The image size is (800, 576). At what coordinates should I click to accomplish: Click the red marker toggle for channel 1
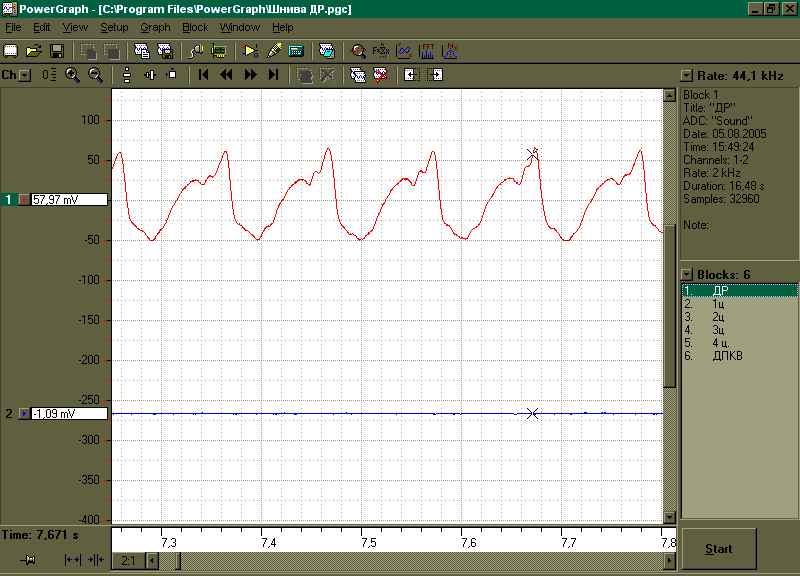[24, 199]
